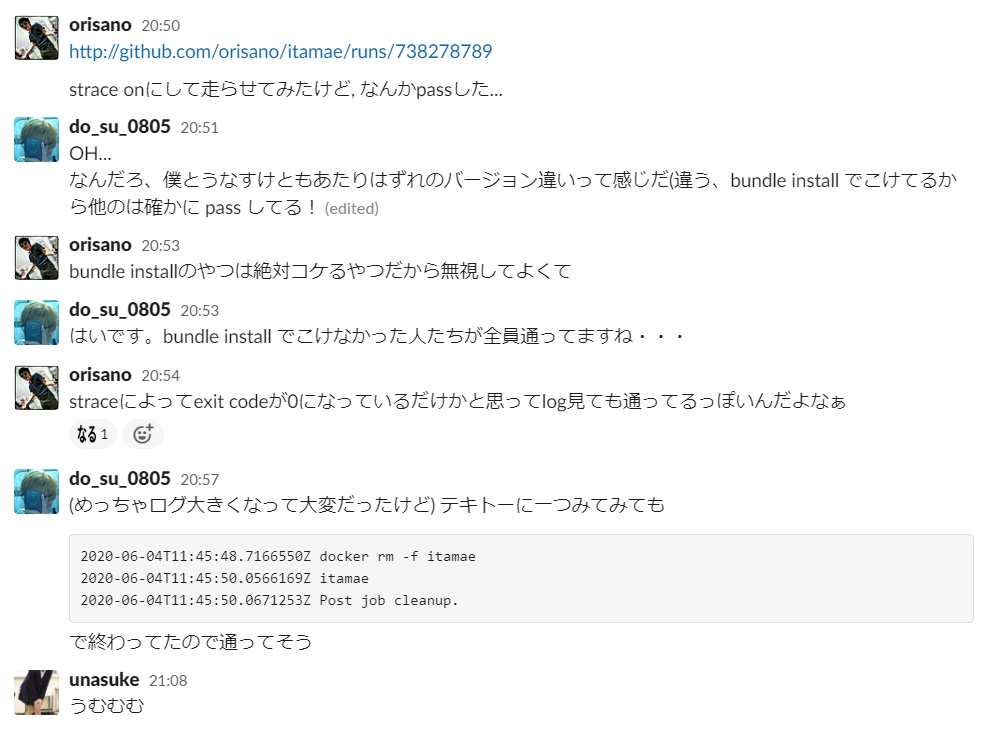Image resolution: width=994 pixels, height=730 pixels.
Task: Toggle the なる reaction with count 1
Action: (x=93, y=434)
